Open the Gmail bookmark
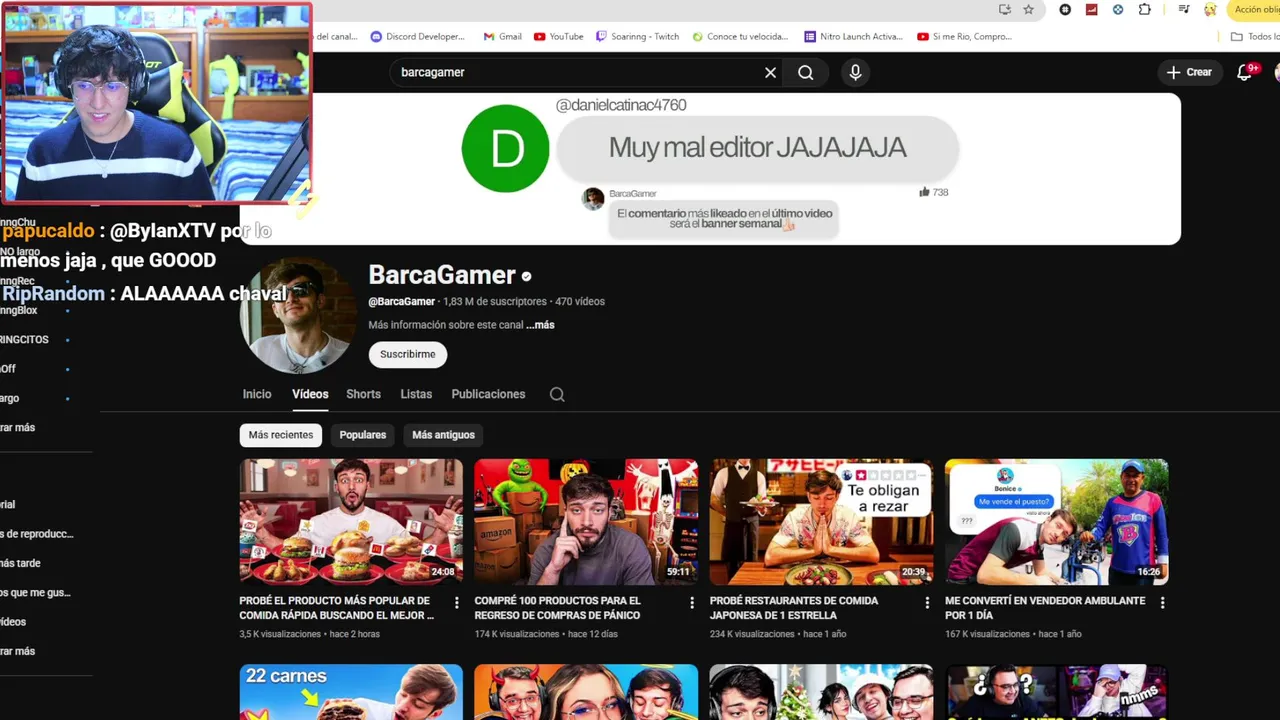 [503, 36]
